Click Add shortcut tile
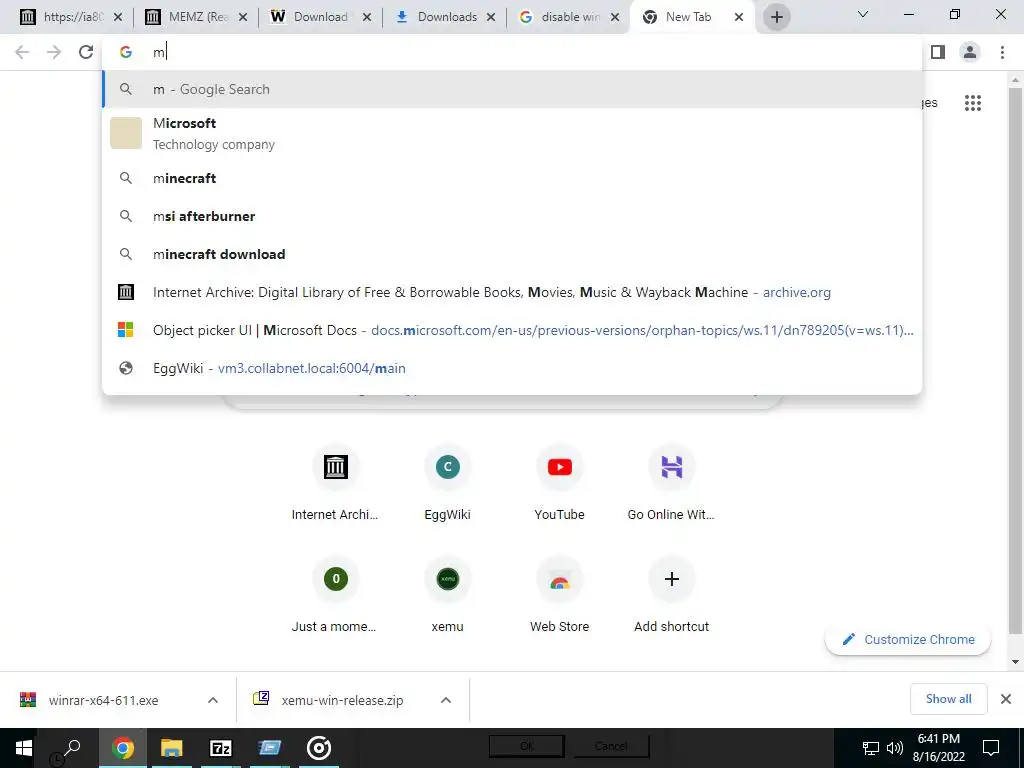The image size is (1024, 768). click(x=671, y=596)
